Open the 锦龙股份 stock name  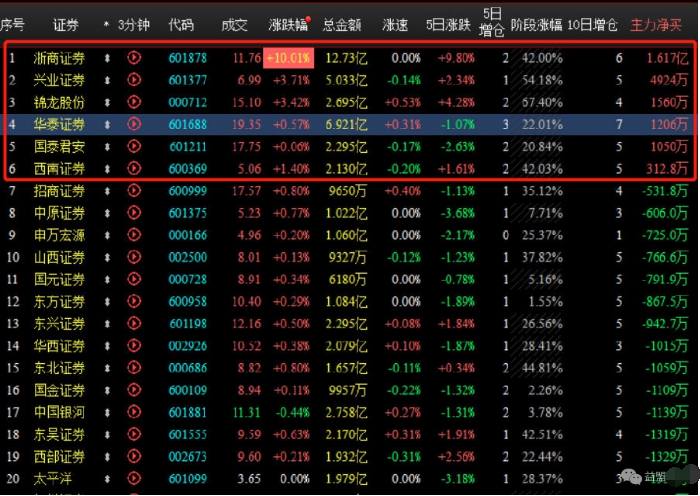[x=59, y=103]
